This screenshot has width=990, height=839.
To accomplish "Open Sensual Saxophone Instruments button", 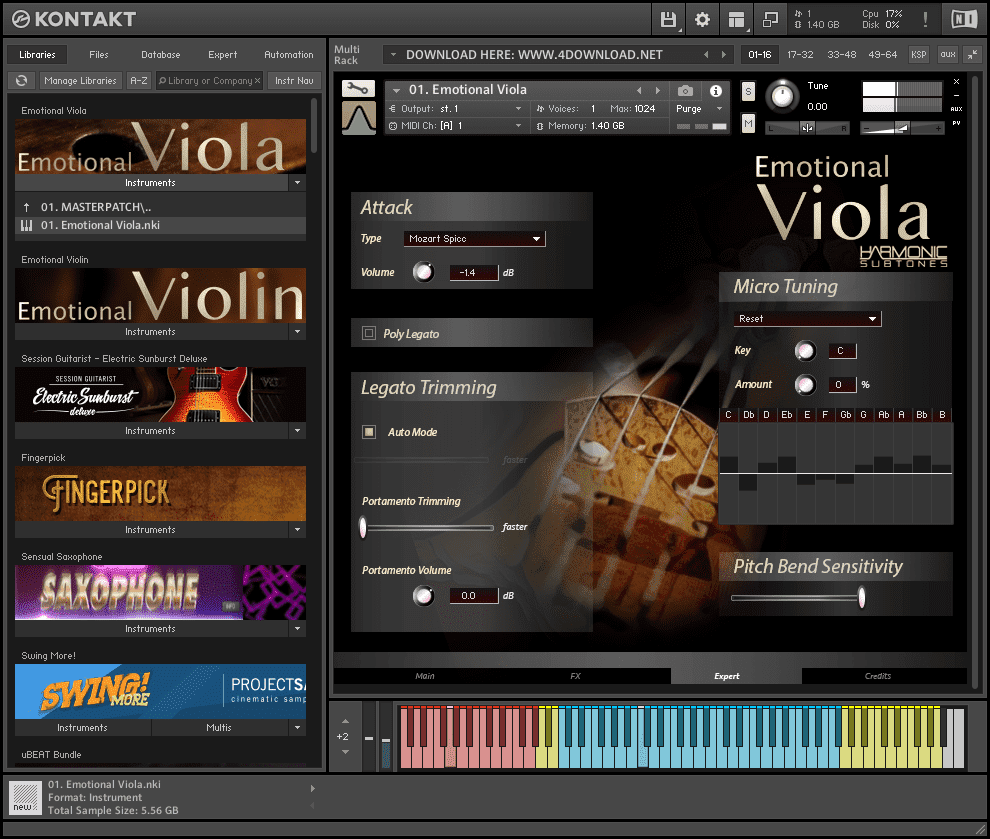I will 150,629.
